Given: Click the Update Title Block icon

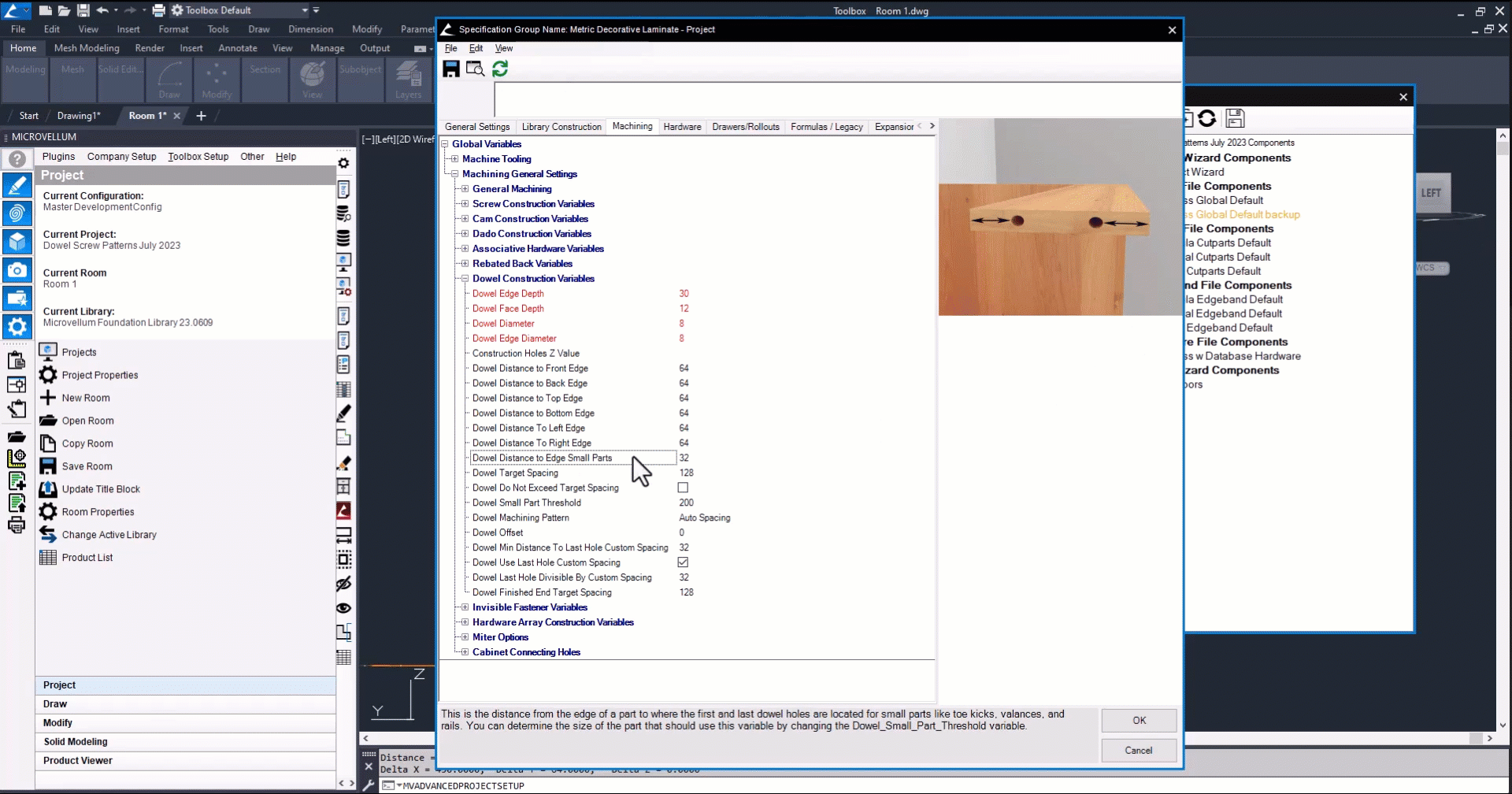Looking at the screenshot, I should click(48, 489).
